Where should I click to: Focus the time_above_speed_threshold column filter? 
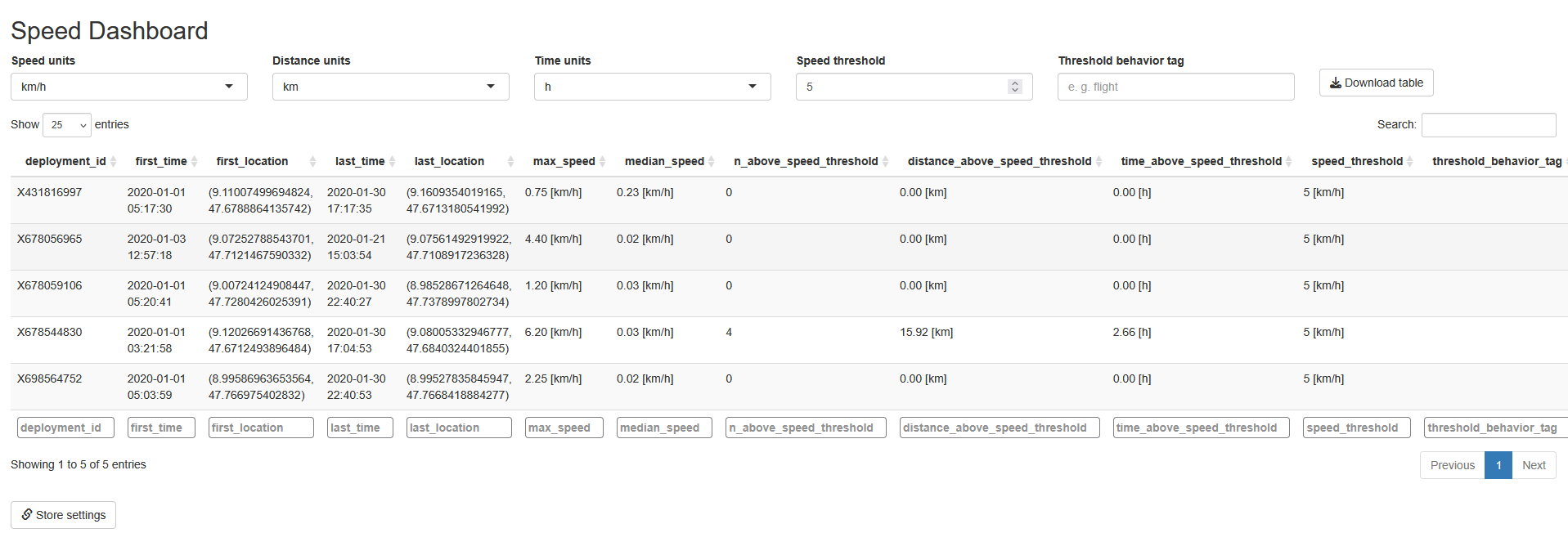[1202, 428]
